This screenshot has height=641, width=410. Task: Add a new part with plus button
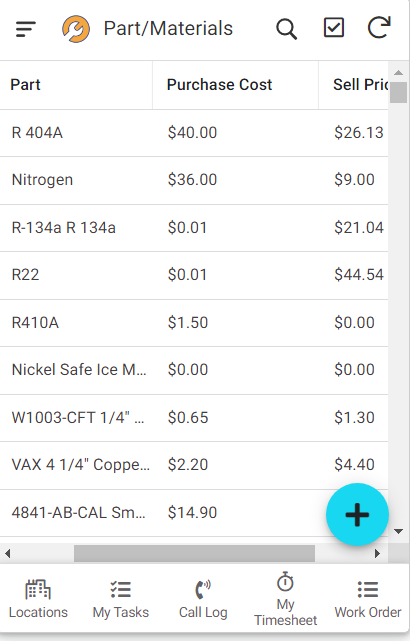click(x=357, y=515)
